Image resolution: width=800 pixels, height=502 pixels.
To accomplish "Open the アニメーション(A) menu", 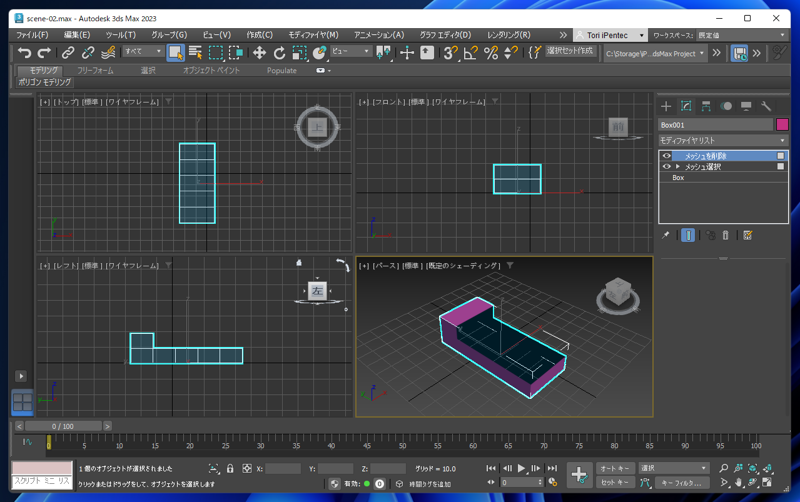I will point(379,35).
